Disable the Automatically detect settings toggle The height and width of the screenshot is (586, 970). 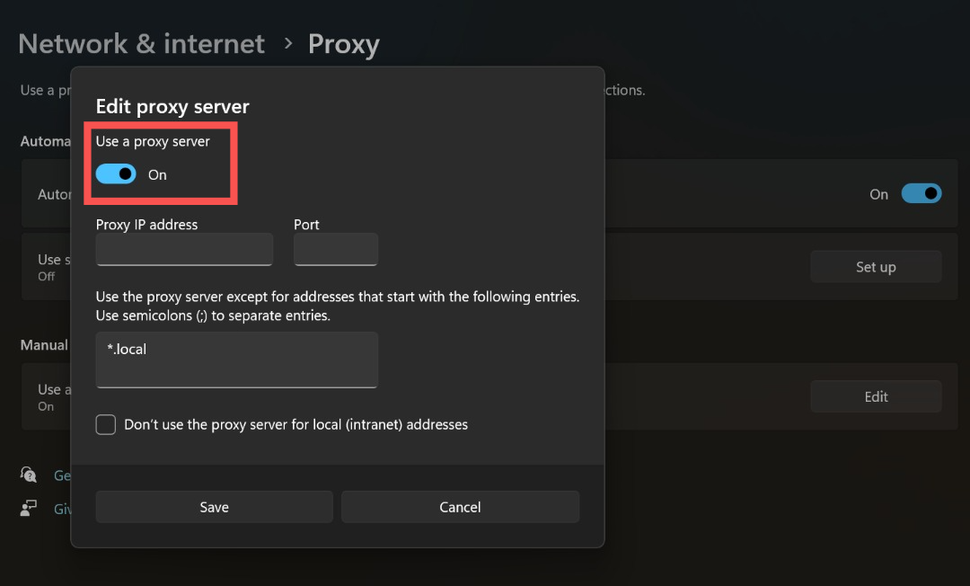click(921, 193)
